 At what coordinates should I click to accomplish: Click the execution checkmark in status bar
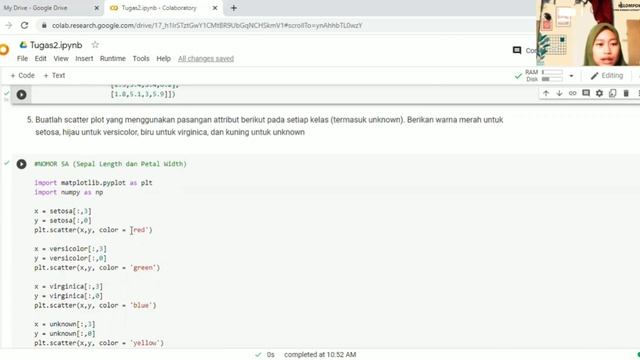click(258, 355)
